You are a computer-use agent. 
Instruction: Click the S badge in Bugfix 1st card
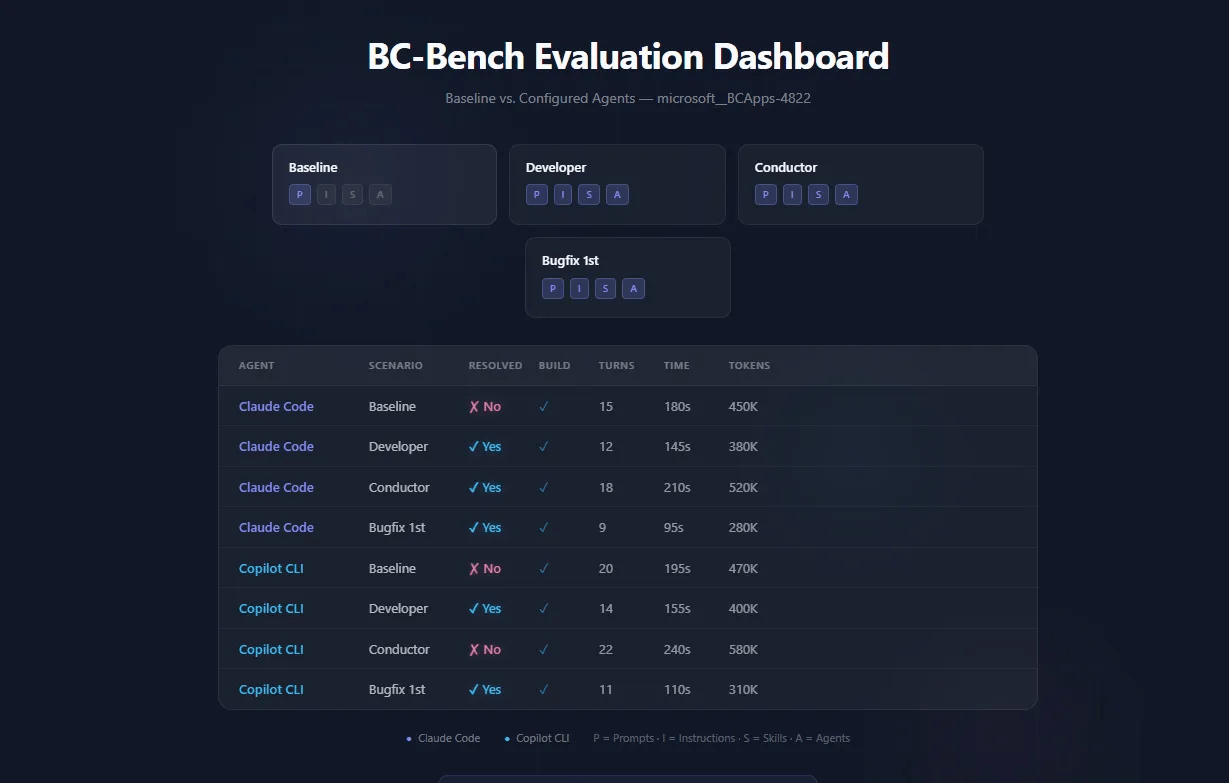605,289
